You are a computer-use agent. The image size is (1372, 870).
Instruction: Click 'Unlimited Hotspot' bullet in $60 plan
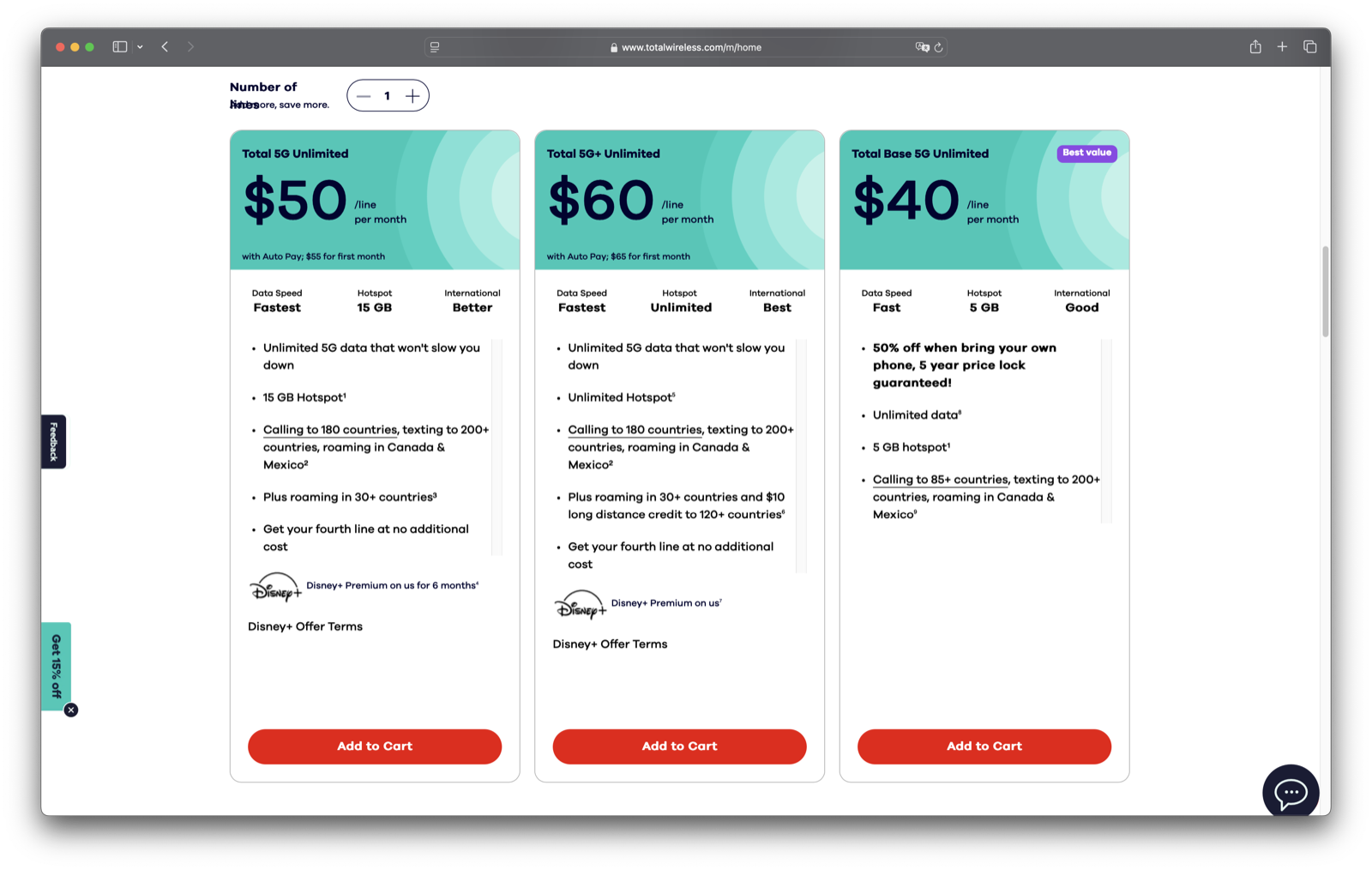pos(622,397)
